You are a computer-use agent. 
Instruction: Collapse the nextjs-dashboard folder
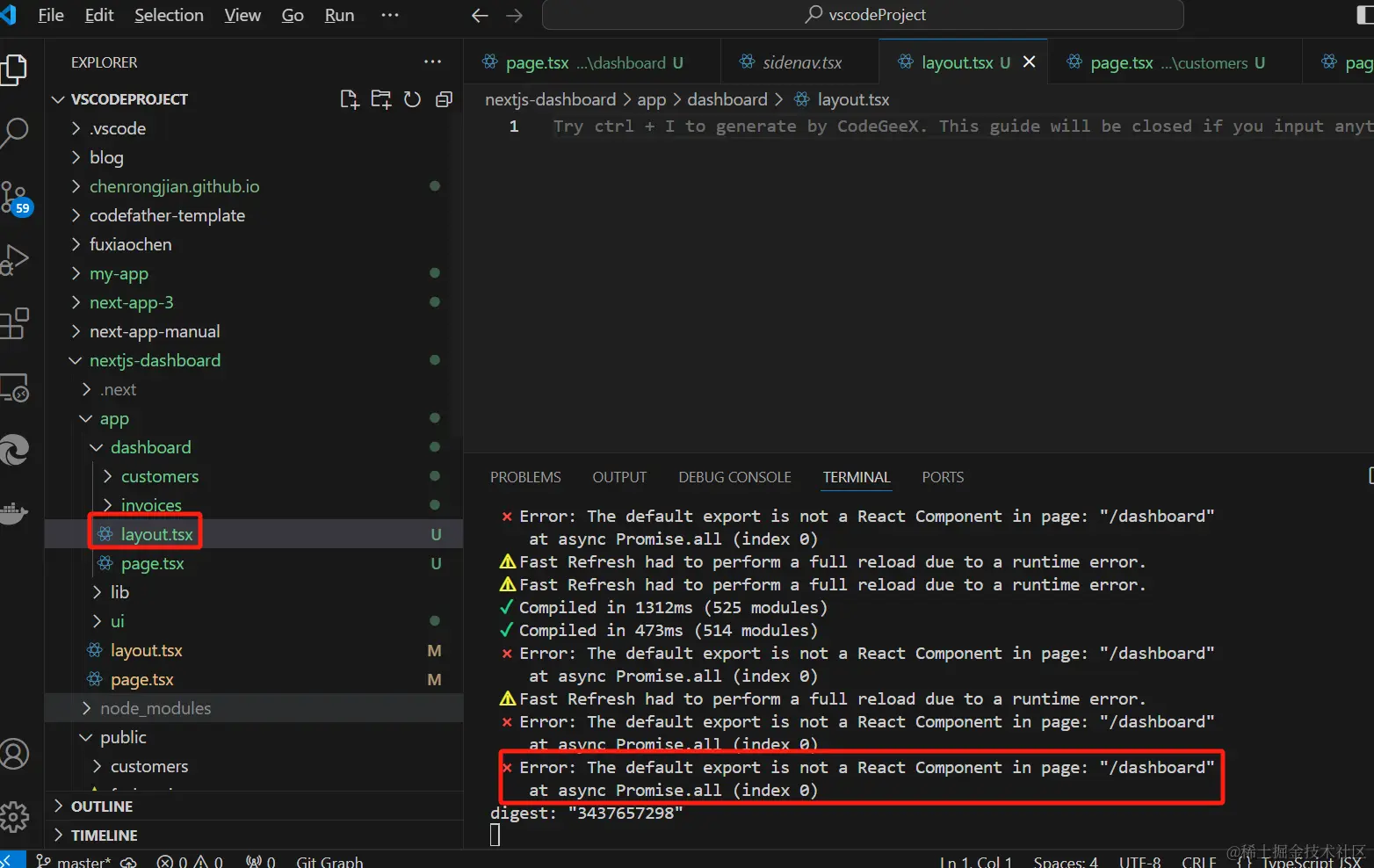point(255,360)
